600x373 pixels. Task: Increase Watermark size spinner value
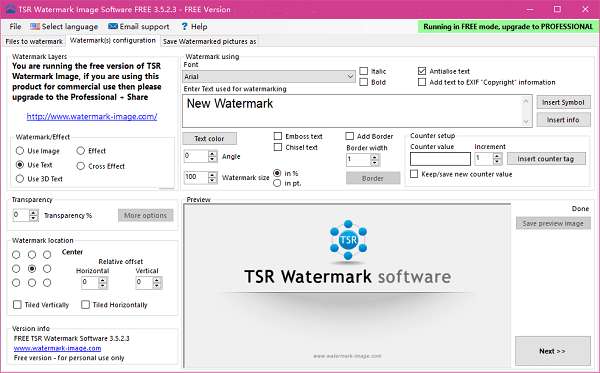[x=212, y=174]
